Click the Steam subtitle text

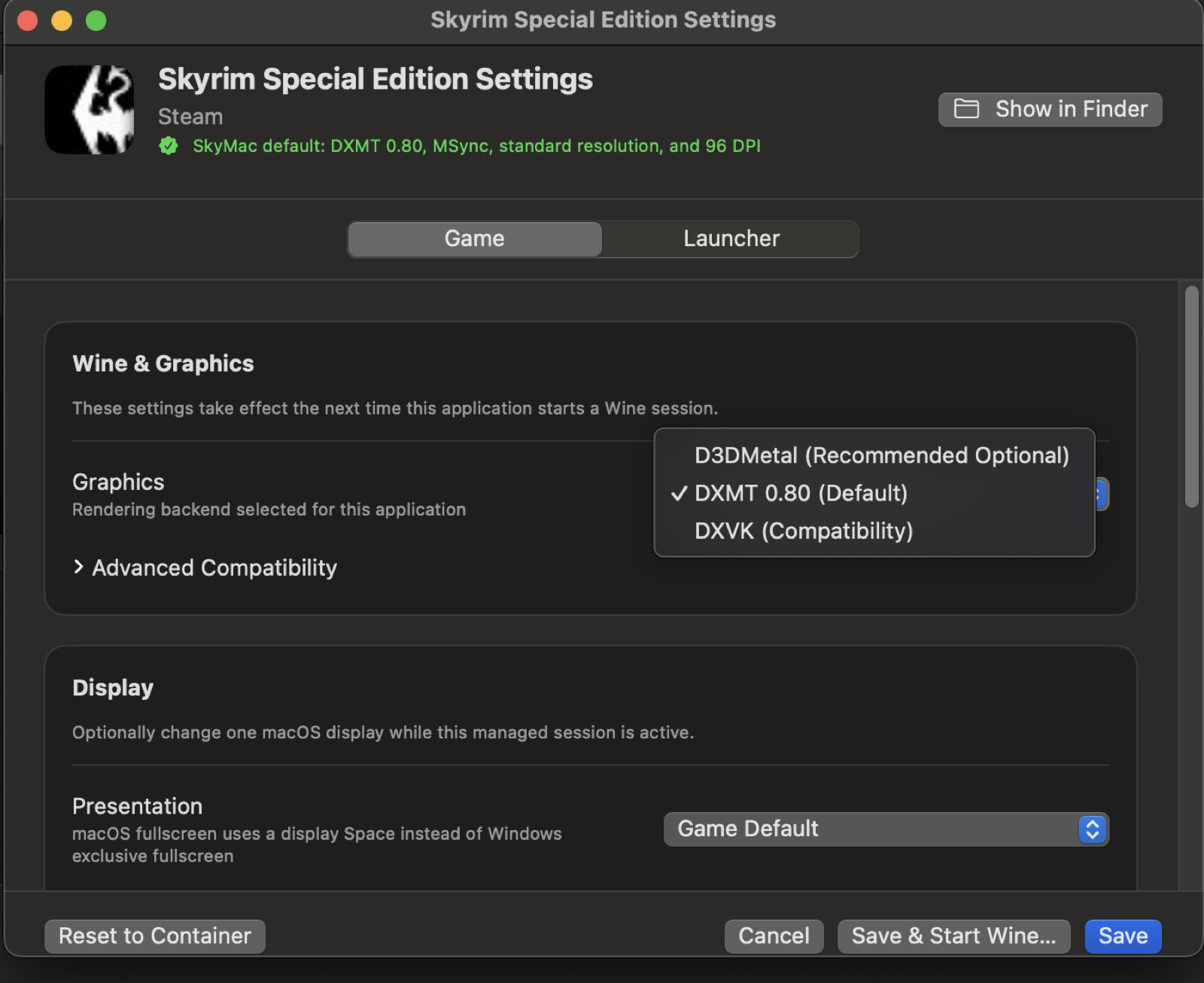[190, 117]
